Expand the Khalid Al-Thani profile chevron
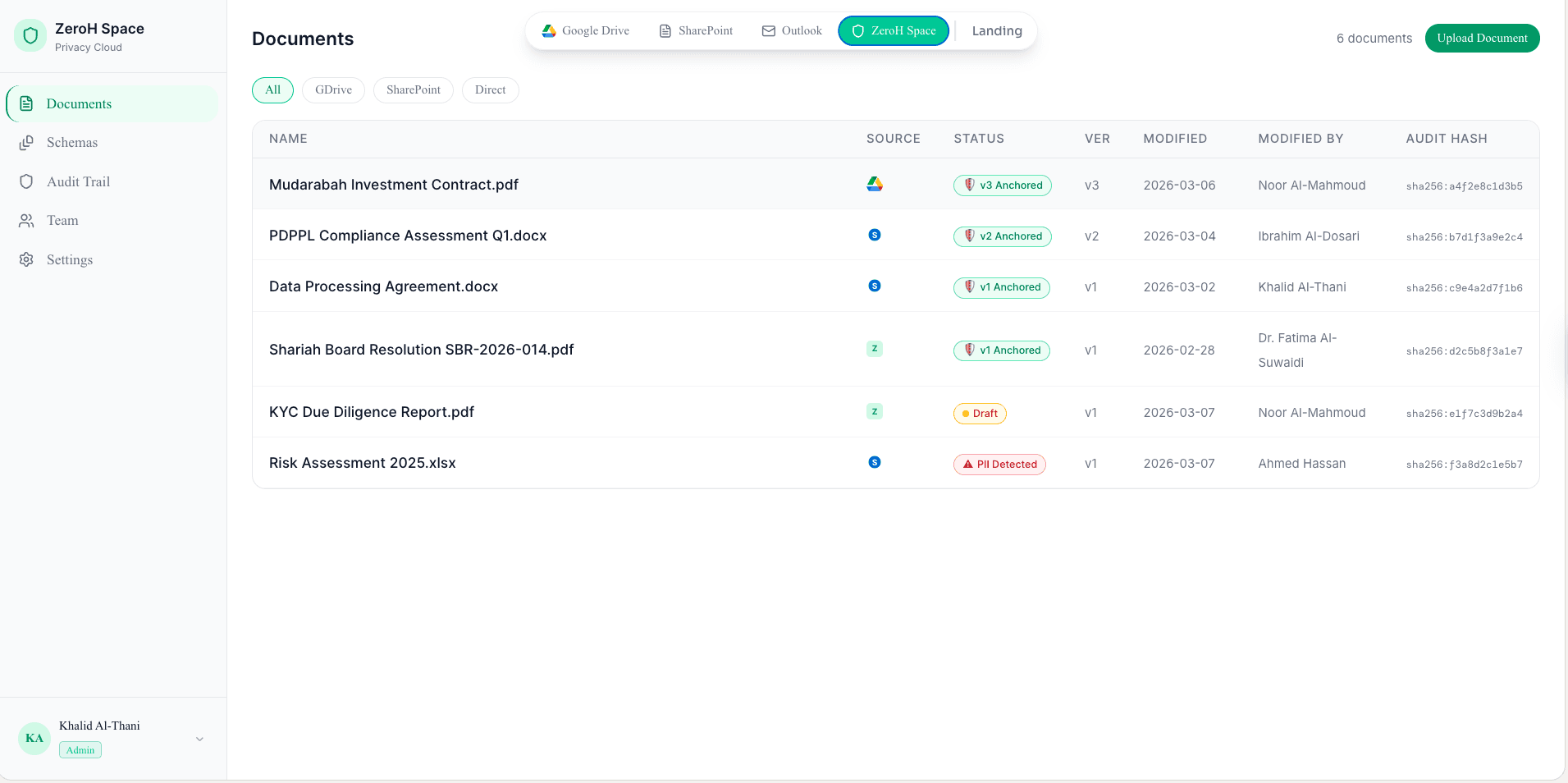Image resolution: width=1568 pixels, height=783 pixels. [x=199, y=739]
